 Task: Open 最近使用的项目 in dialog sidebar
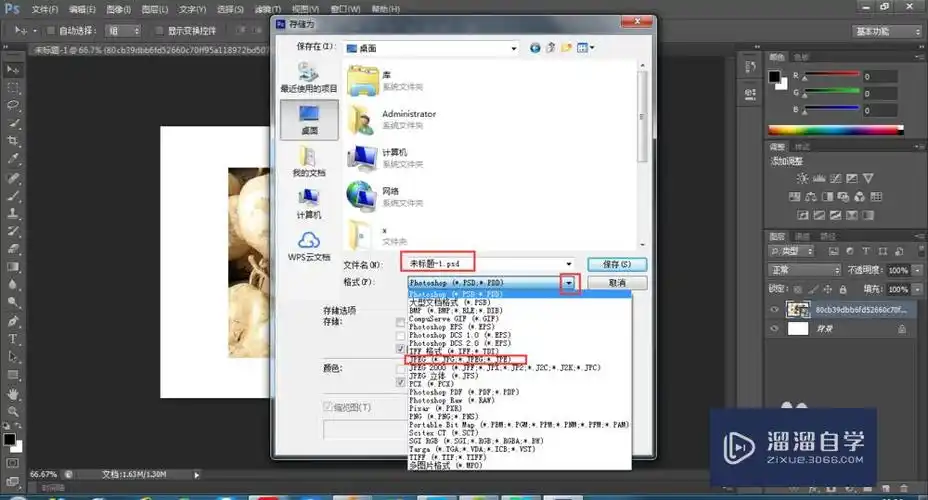[309, 78]
